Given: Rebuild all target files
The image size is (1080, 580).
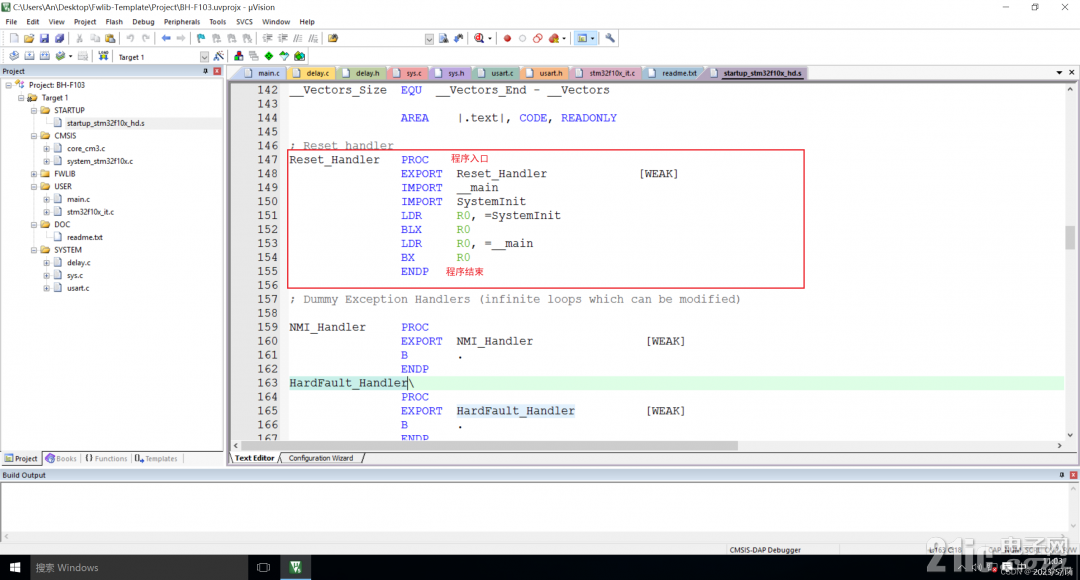Looking at the screenshot, I should (44, 56).
